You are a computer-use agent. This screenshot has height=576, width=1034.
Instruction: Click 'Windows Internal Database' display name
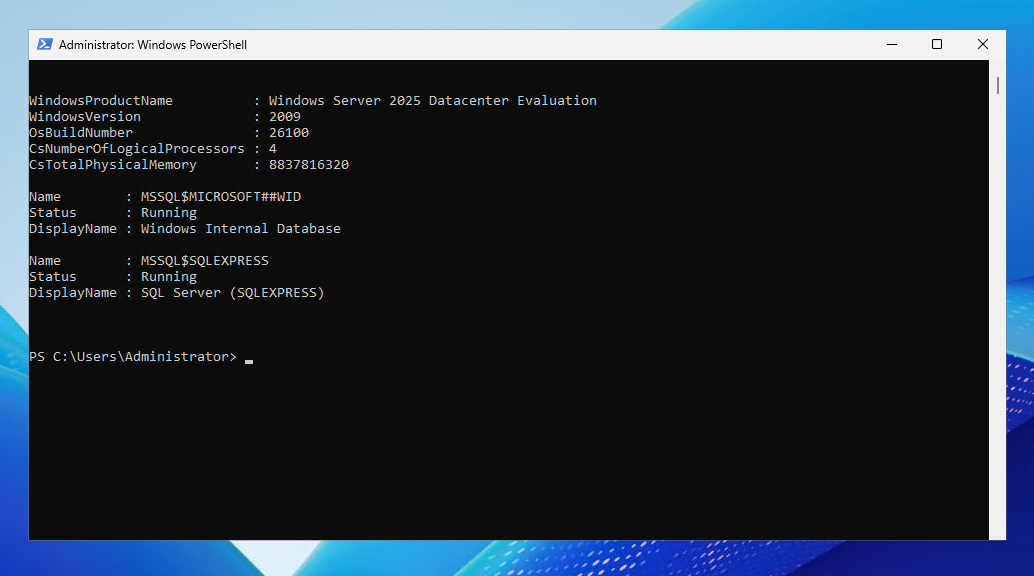(x=241, y=229)
